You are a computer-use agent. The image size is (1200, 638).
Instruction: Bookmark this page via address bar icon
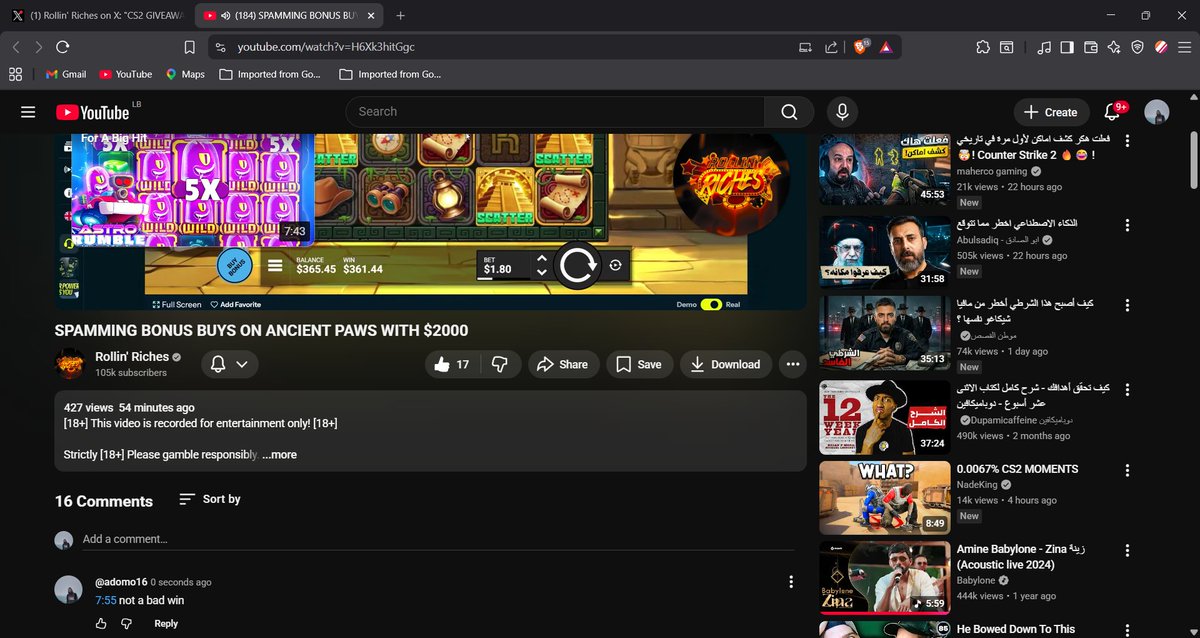190,47
